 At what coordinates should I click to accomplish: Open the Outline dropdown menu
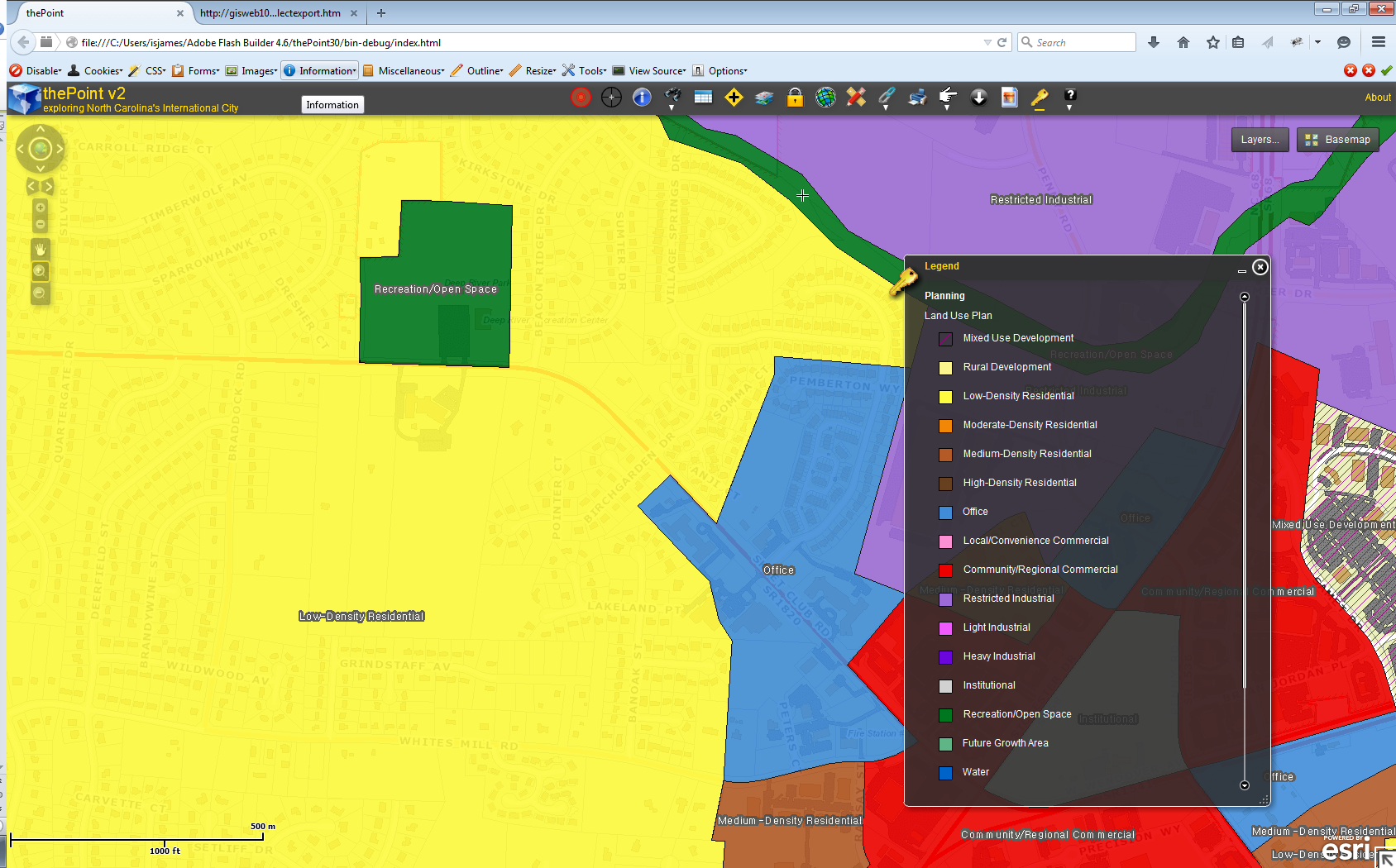tap(477, 71)
